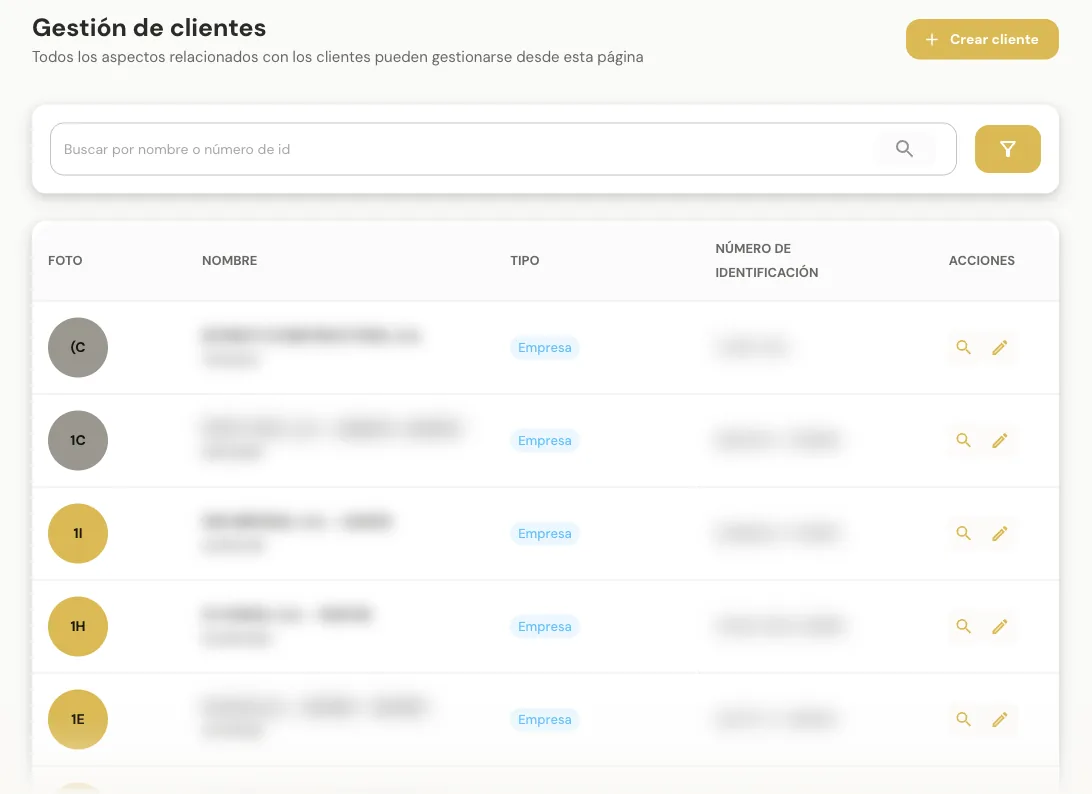
Task: Select the 1H client avatar
Action: 78,626
